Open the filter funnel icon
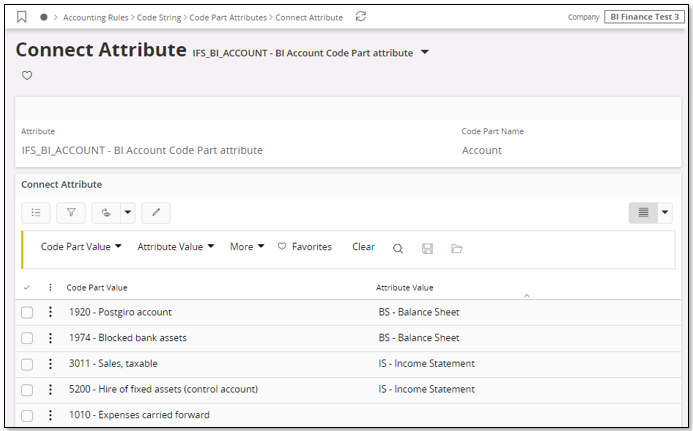 (x=71, y=212)
